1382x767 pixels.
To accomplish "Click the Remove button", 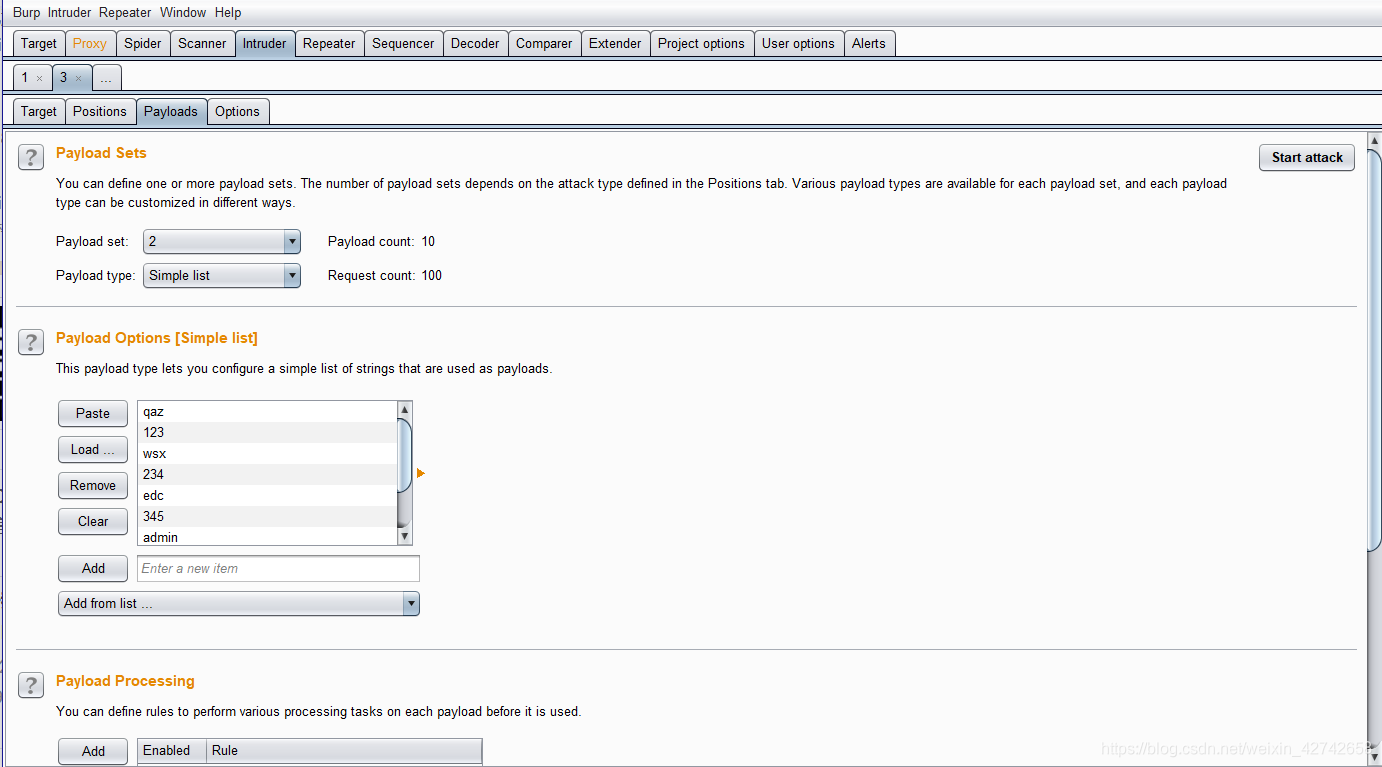I will click(93, 485).
